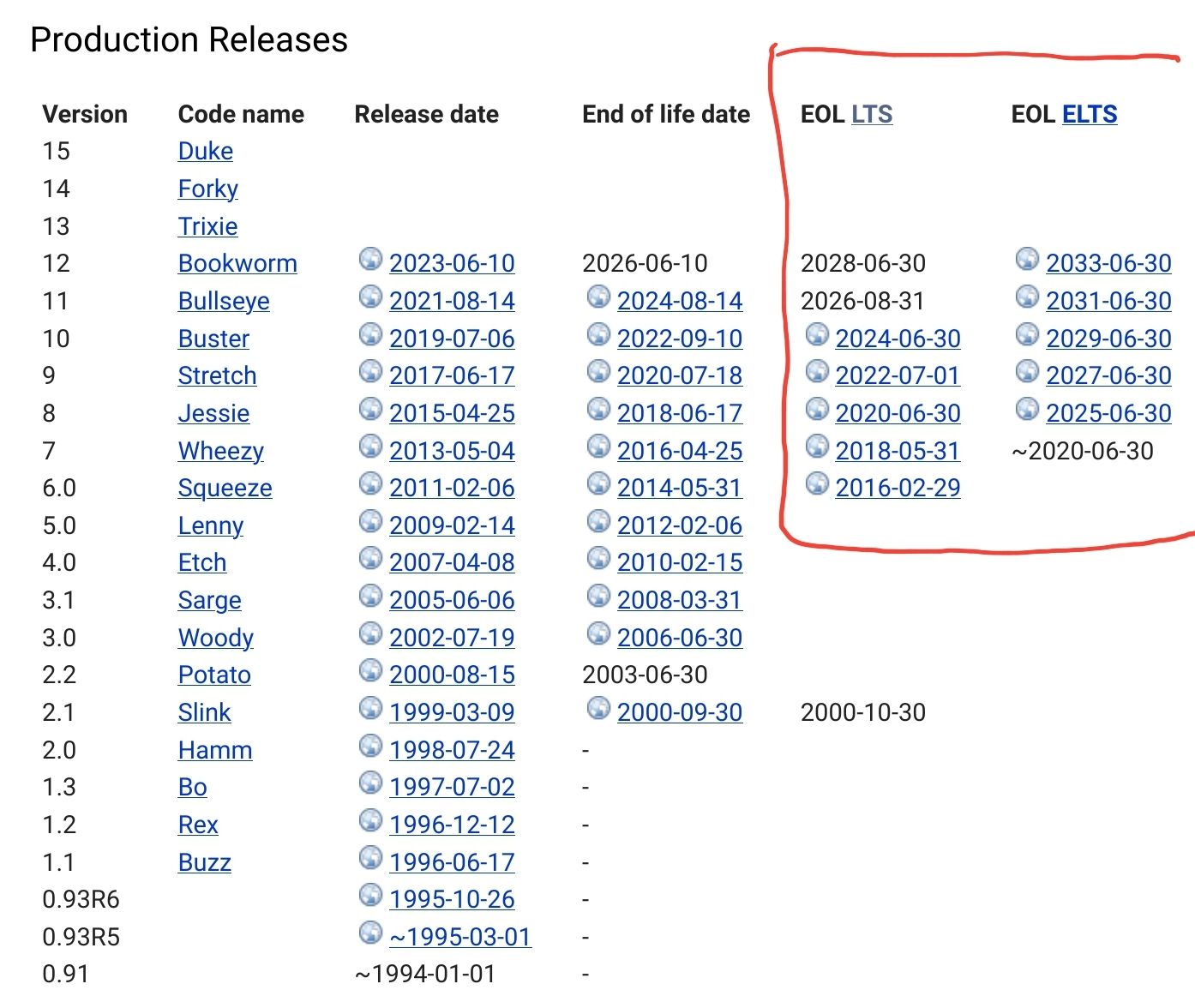Click globe icon next to ELTS date 2033-06-30
This screenshot has width=1195, height=1008.
coord(1027,259)
